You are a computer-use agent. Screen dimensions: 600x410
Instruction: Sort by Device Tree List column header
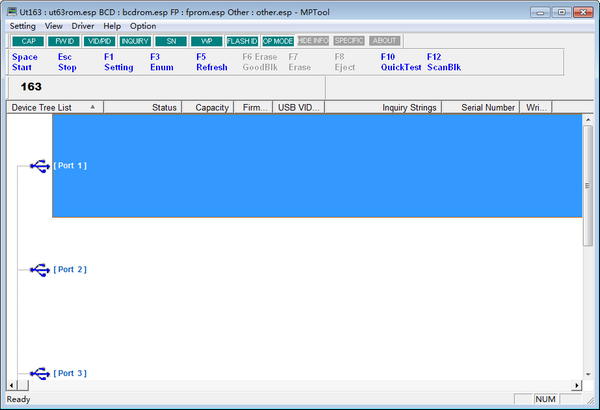[52, 107]
